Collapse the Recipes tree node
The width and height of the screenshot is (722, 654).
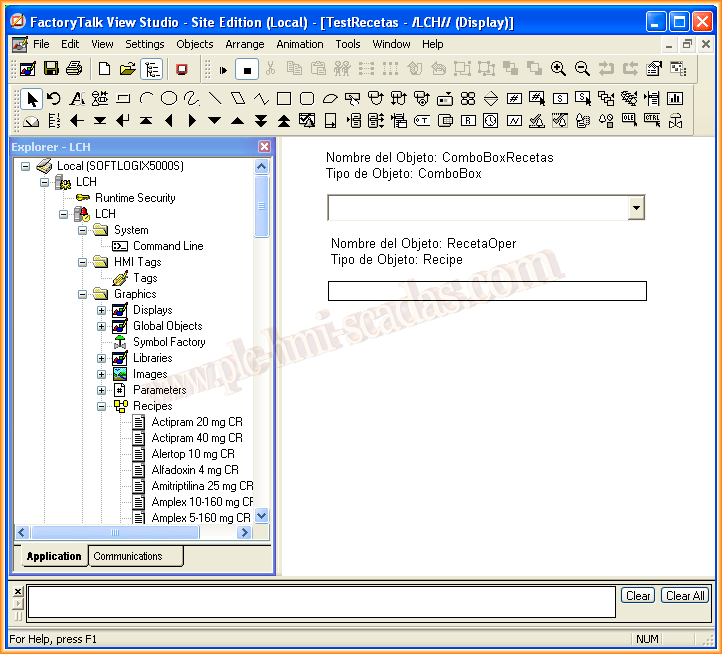[x=102, y=406]
